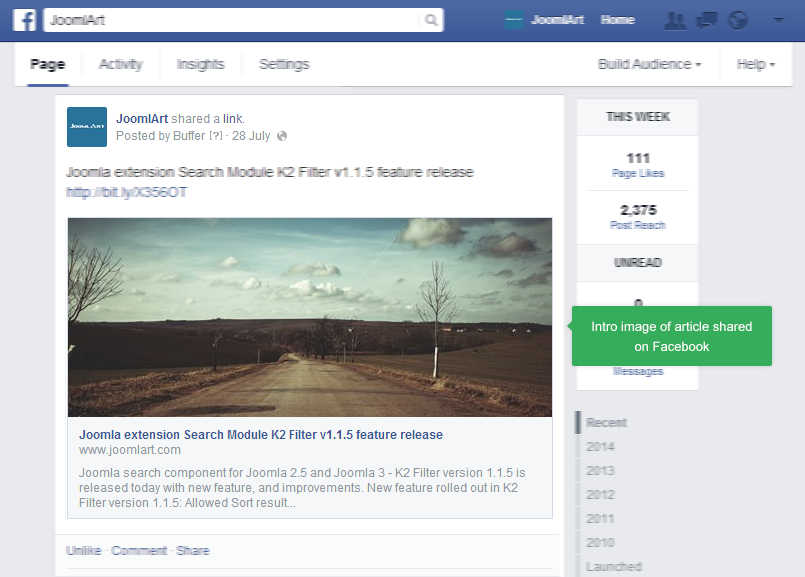This screenshot has width=805, height=577.
Task: Open the bit.ly short link in the post
Action: tap(127, 193)
